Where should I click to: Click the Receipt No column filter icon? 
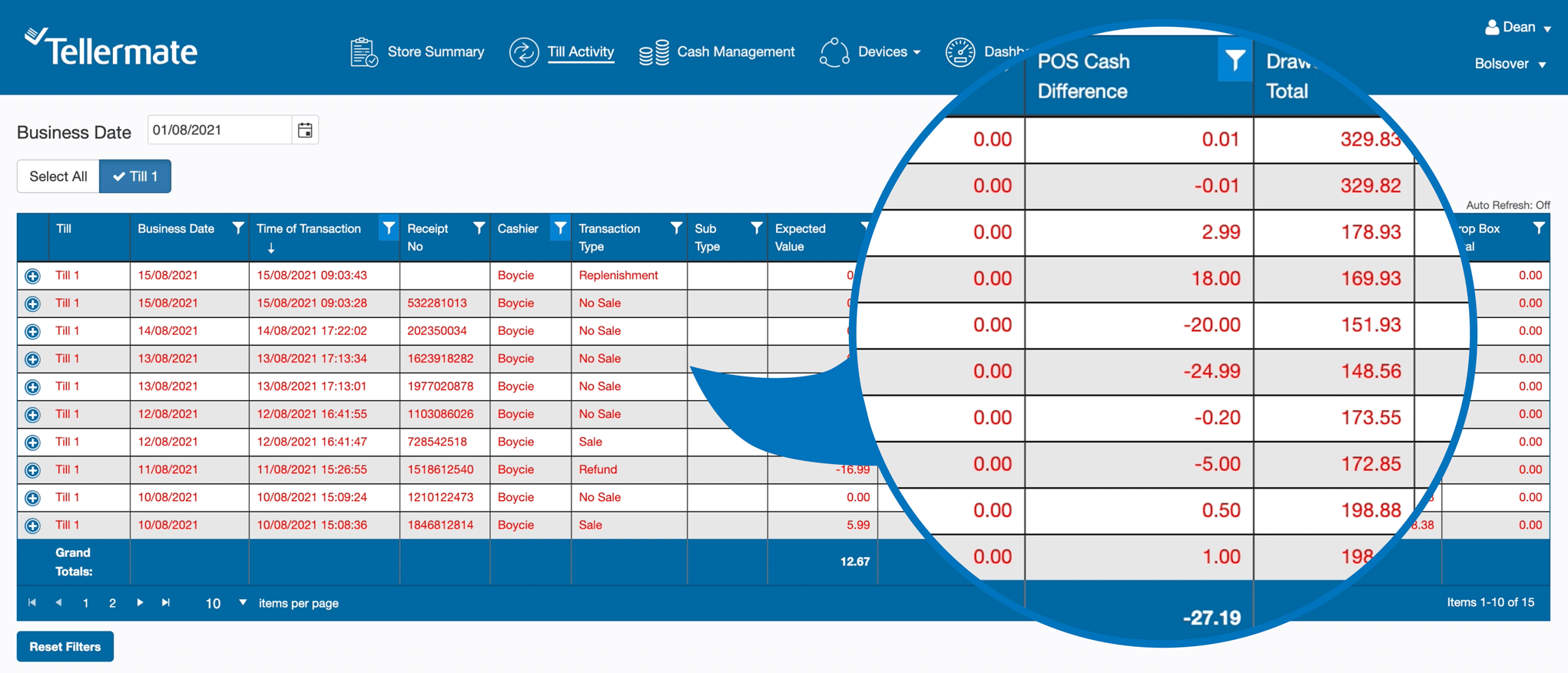point(479,228)
